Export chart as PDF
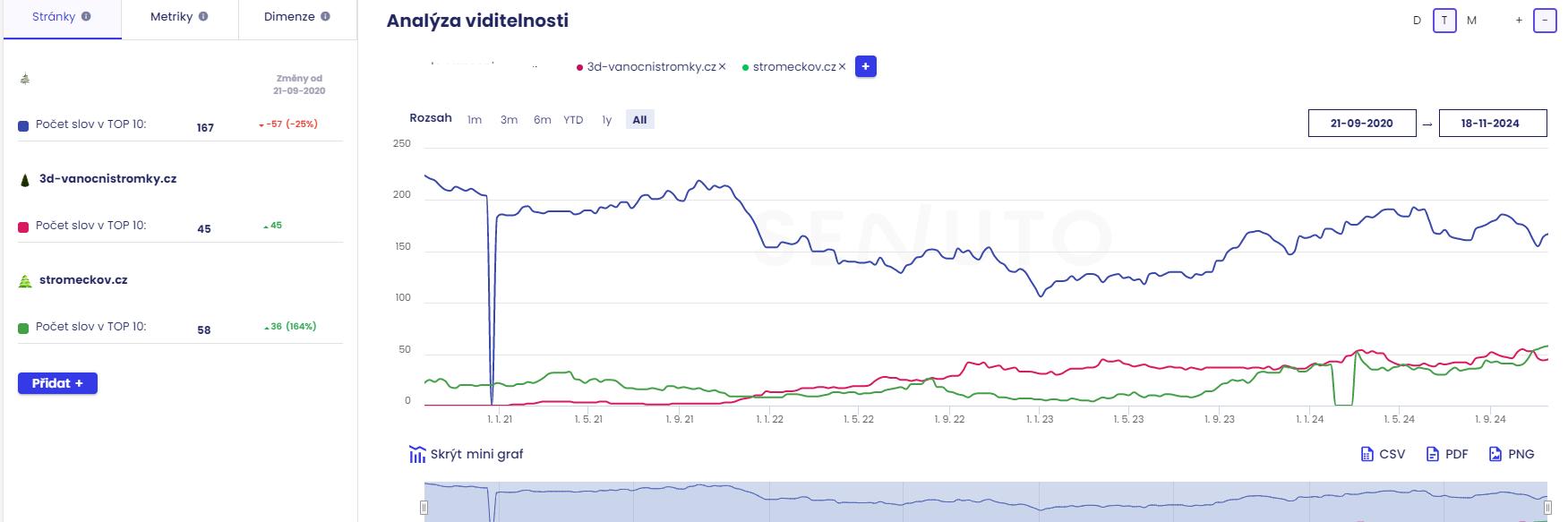The height and width of the screenshot is (522, 1568). [x=1447, y=454]
